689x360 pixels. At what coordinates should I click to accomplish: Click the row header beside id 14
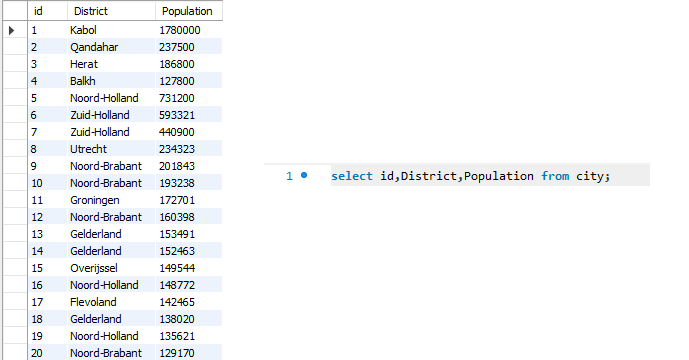tap(15, 251)
